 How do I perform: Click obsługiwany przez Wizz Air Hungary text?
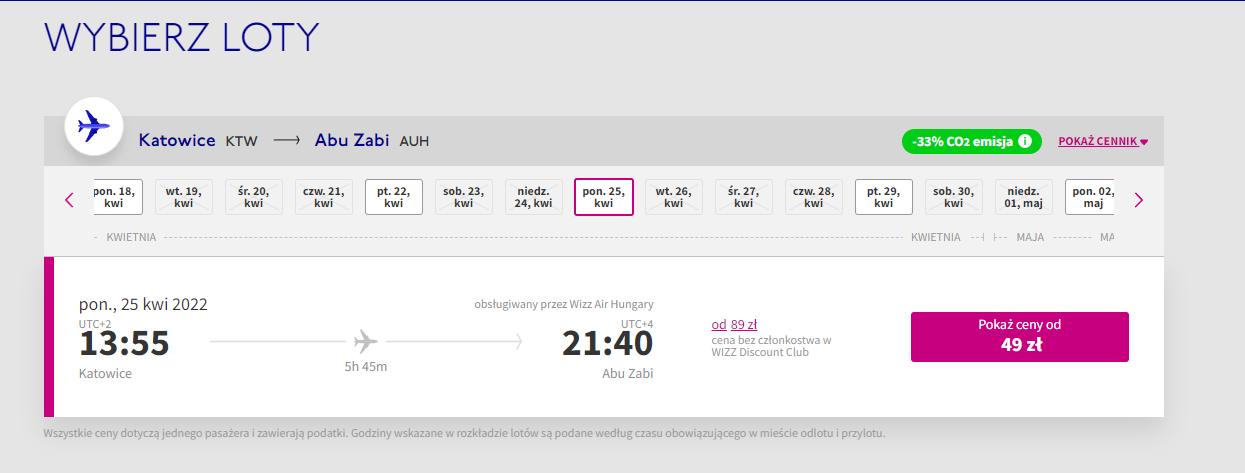tap(564, 304)
